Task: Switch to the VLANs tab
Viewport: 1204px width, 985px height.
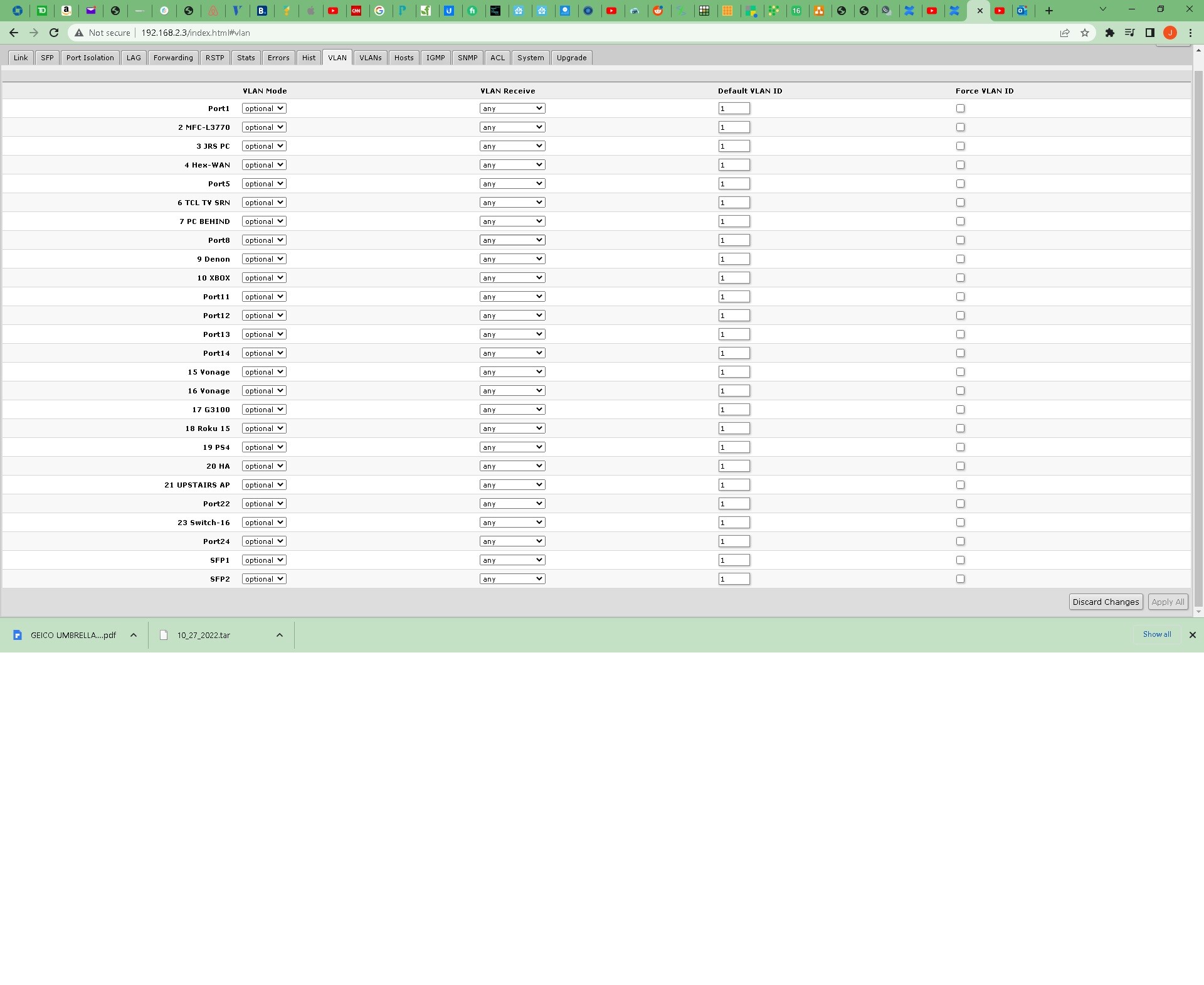Action: [370, 58]
